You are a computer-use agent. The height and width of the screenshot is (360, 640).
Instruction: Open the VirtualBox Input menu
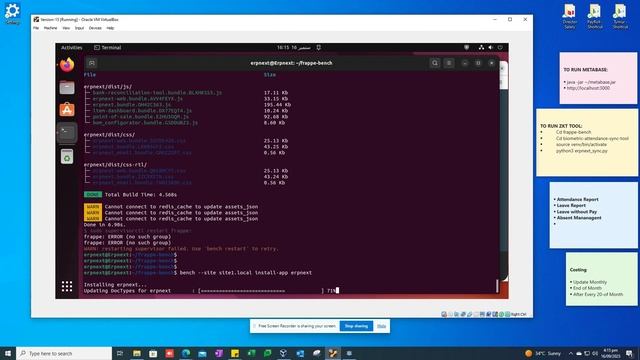click(x=79, y=28)
